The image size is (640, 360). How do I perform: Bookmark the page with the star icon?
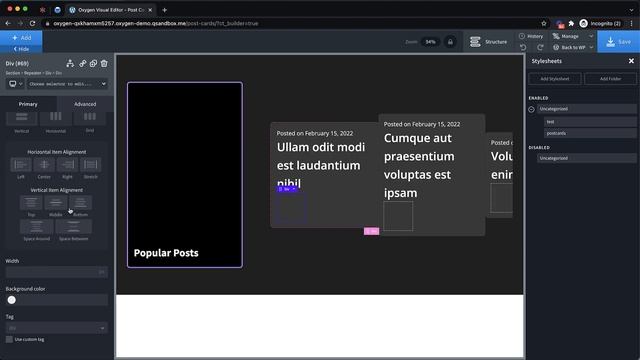544,23
